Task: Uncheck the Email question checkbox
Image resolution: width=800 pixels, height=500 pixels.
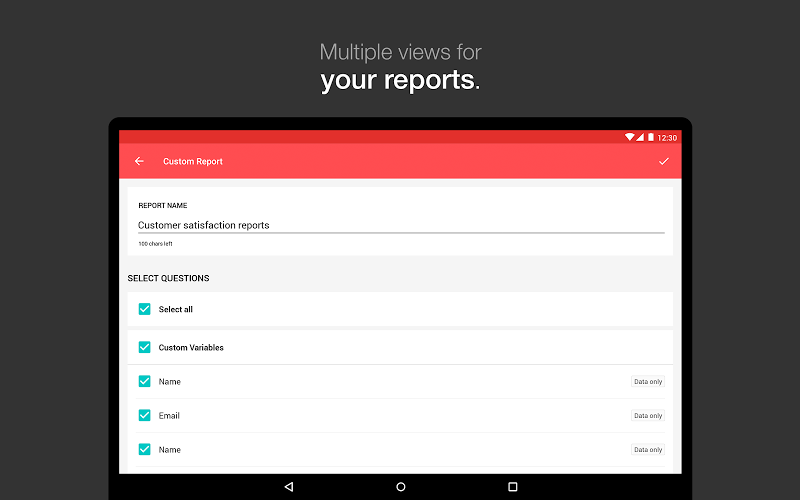Action: 144,415
